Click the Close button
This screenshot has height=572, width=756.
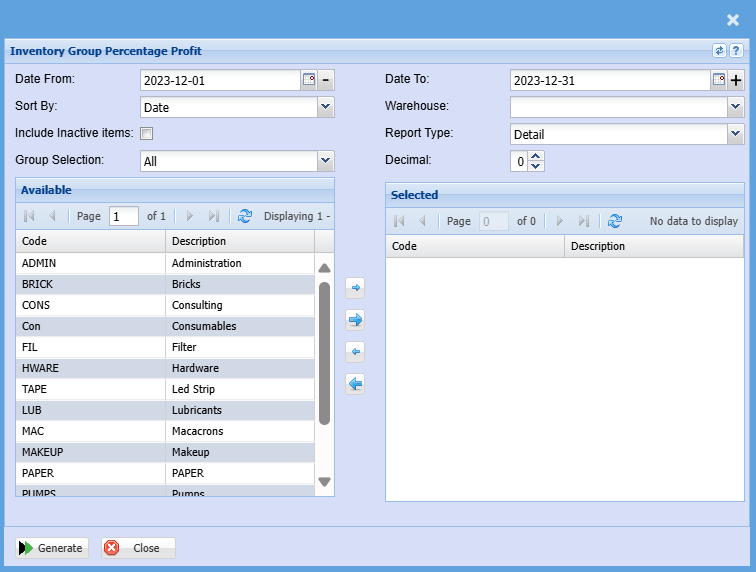[138, 548]
